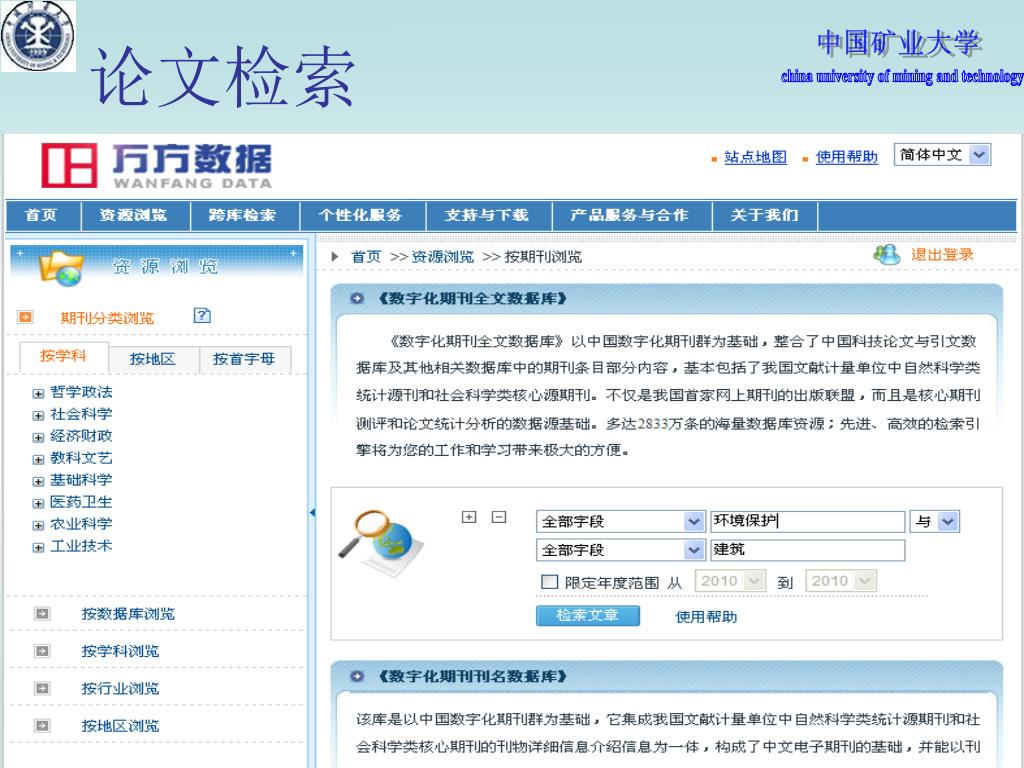Add a search row with plus icon
This screenshot has height=768, width=1024.
pos(469,517)
